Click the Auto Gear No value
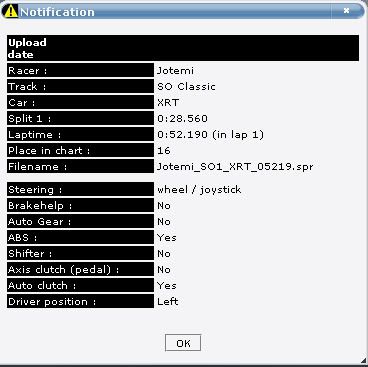This screenshot has width=368, height=367. [164, 222]
